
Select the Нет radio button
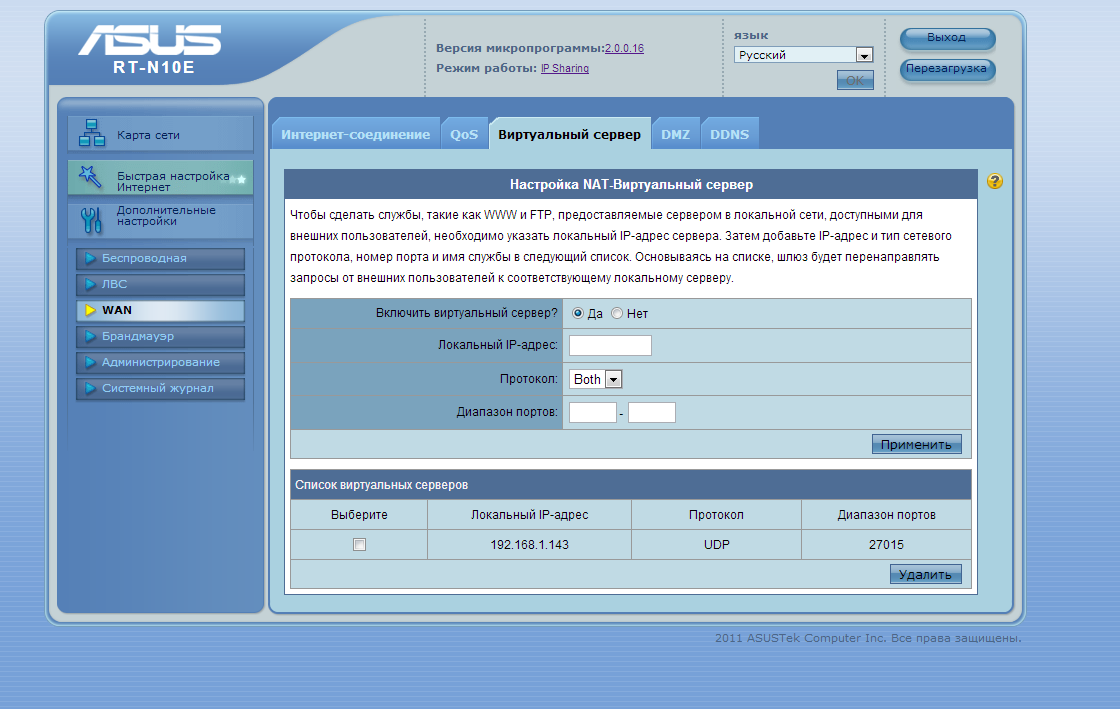(616, 313)
